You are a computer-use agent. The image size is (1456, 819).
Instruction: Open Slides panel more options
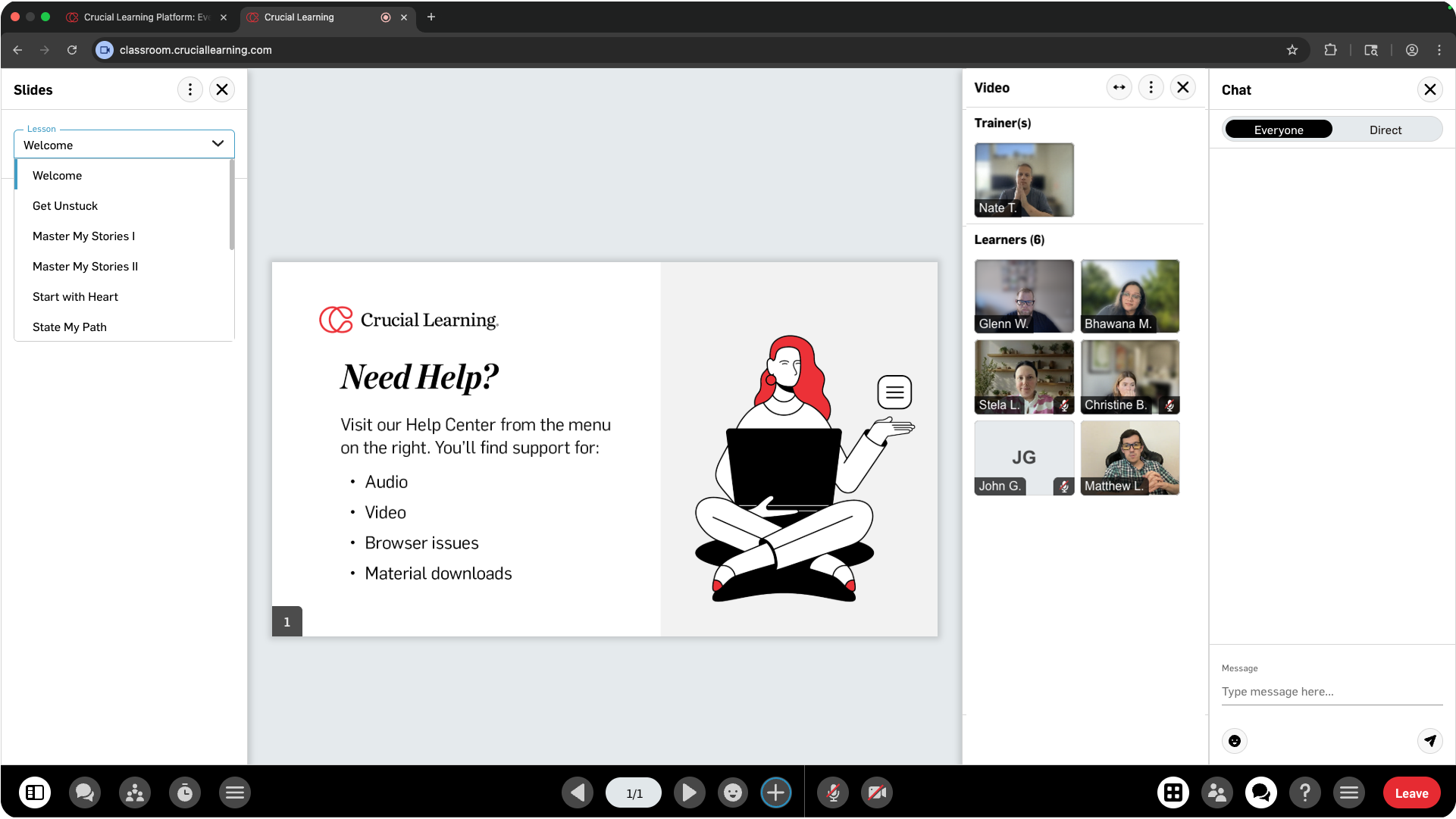click(x=190, y=89)
